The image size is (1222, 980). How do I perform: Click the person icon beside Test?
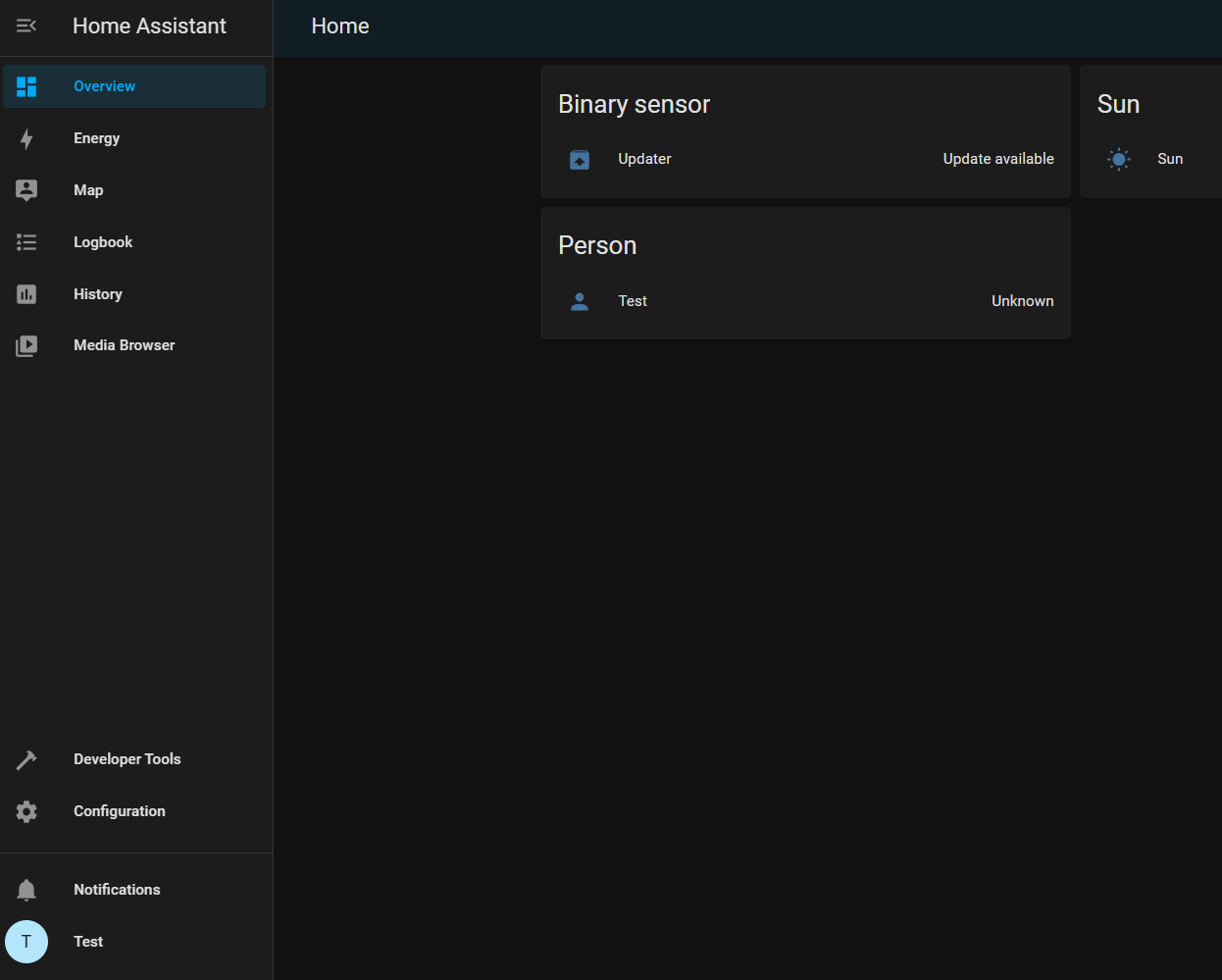tap(579, 301)
